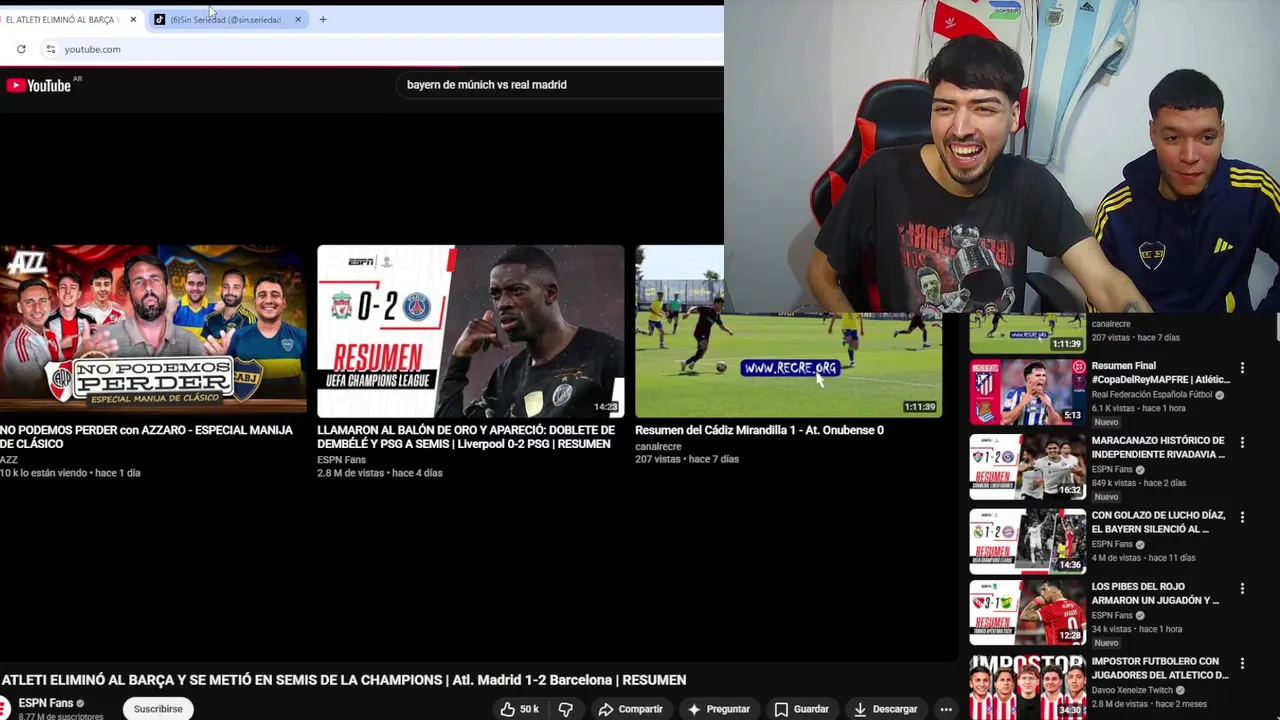Viewport: 1280px width, 720px height.
Task: Click ATLETI ELIMINÓ AL BARÇA video title
Action: [344, 680]
